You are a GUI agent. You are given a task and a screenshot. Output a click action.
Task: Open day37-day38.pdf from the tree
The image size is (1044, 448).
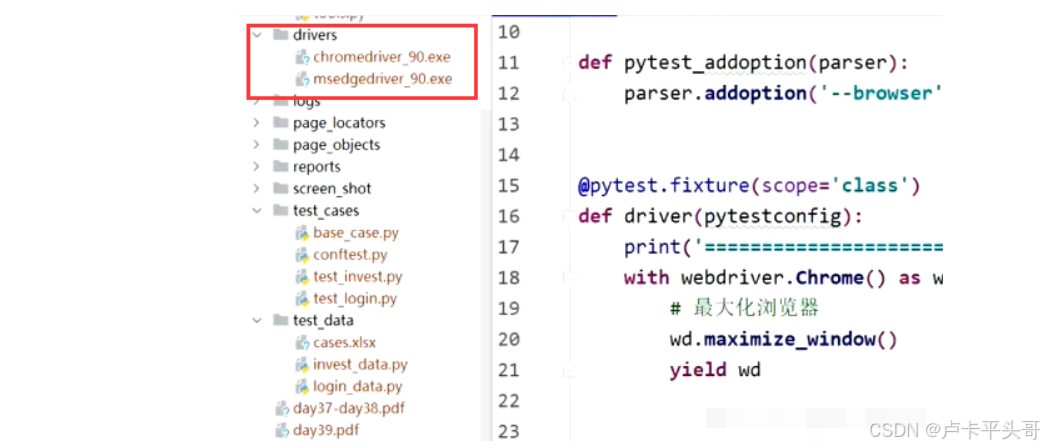[x=349, y=408]
